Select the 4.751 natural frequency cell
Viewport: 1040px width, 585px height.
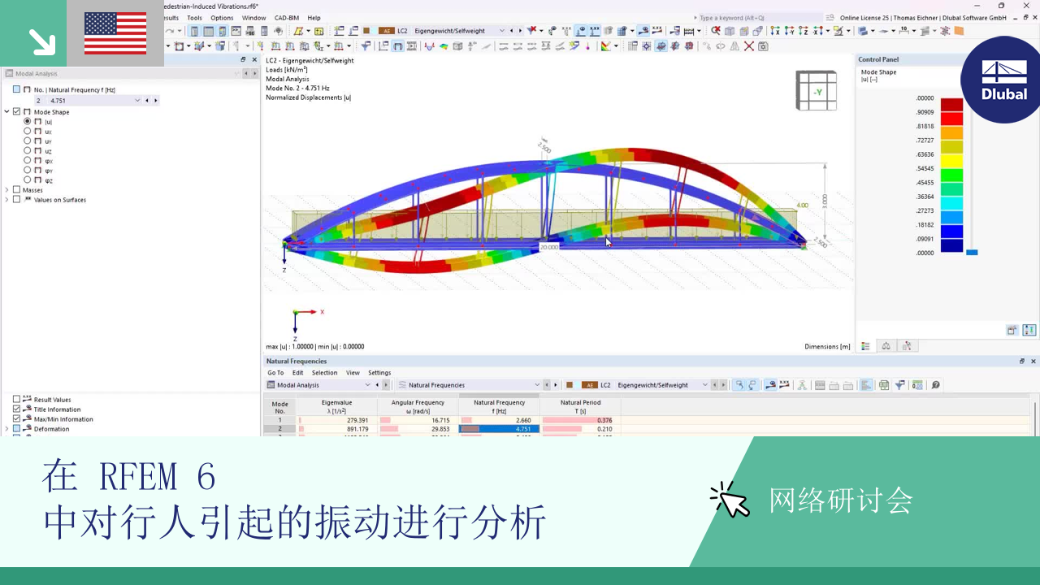(x=499, y=429)
